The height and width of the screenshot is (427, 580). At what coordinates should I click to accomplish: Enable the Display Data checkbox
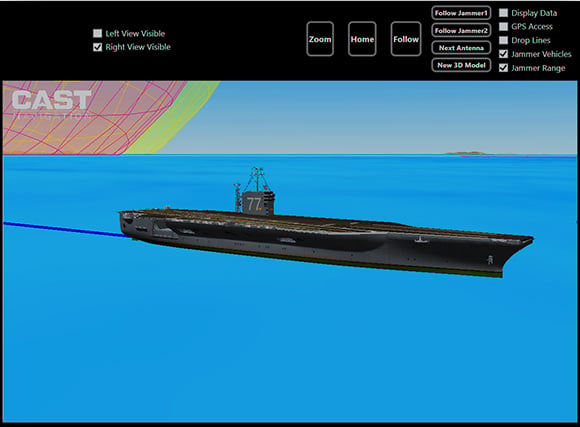pyautogui.click(x=503, y=13)
